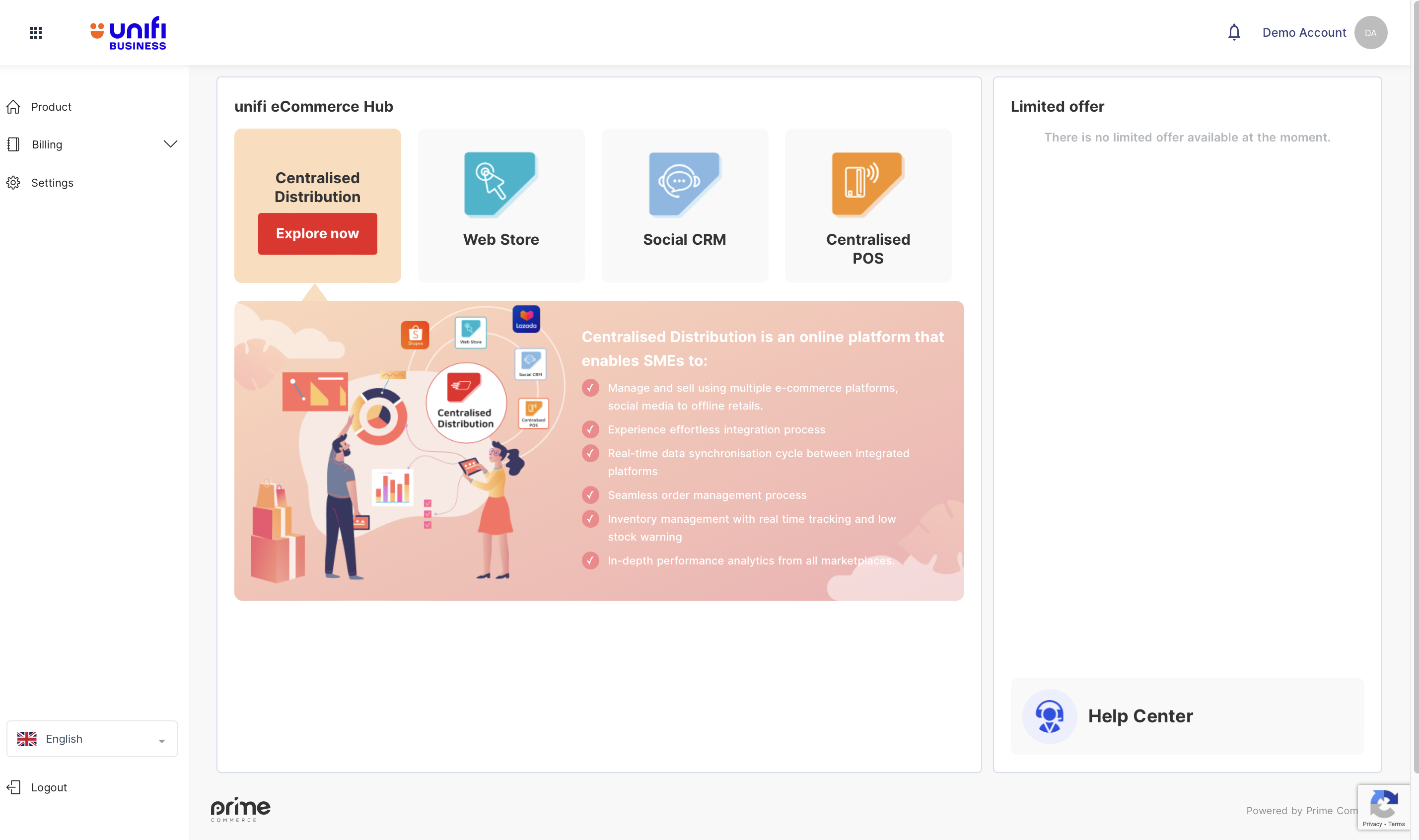The height and width of the screenshot is (840, 1419).
Task: Click the Help Center headset icon
Action: coord(1049,716)
